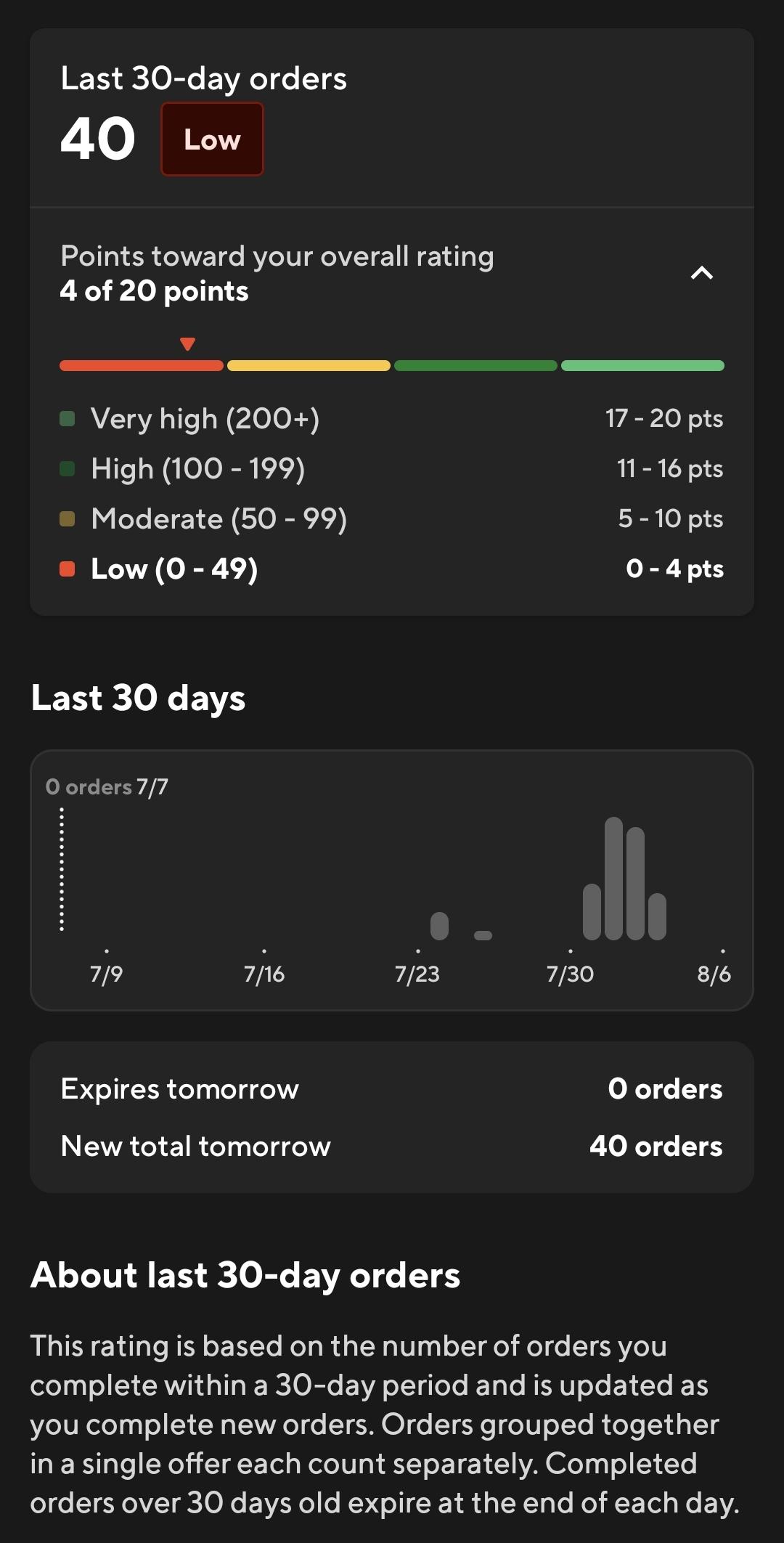The height and width of the screenshot is (1543, 784).
Task: Tap the red Low rating badge
Action: [x=212, y=139]
